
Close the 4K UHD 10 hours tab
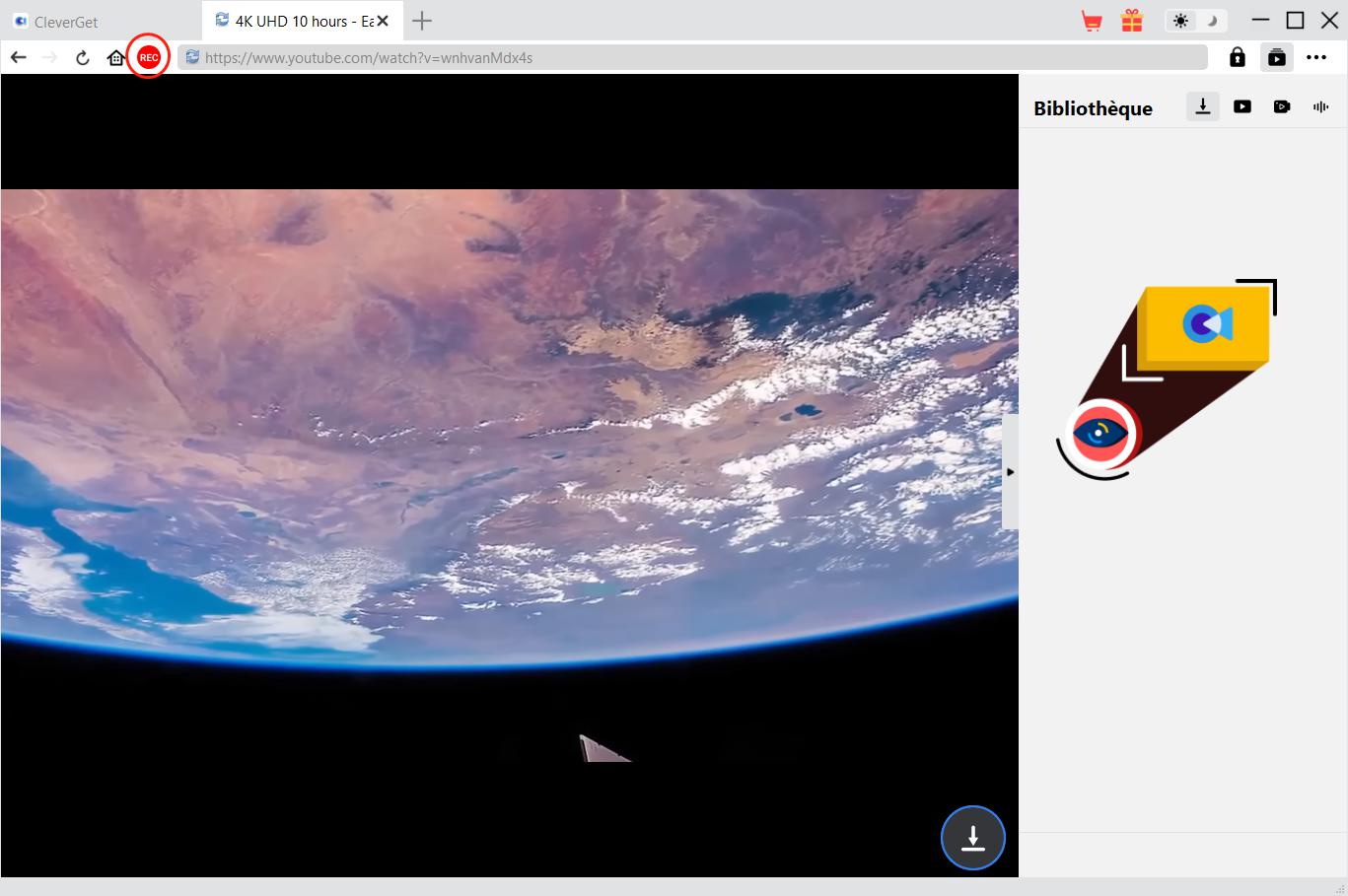[x=383, y=21]
